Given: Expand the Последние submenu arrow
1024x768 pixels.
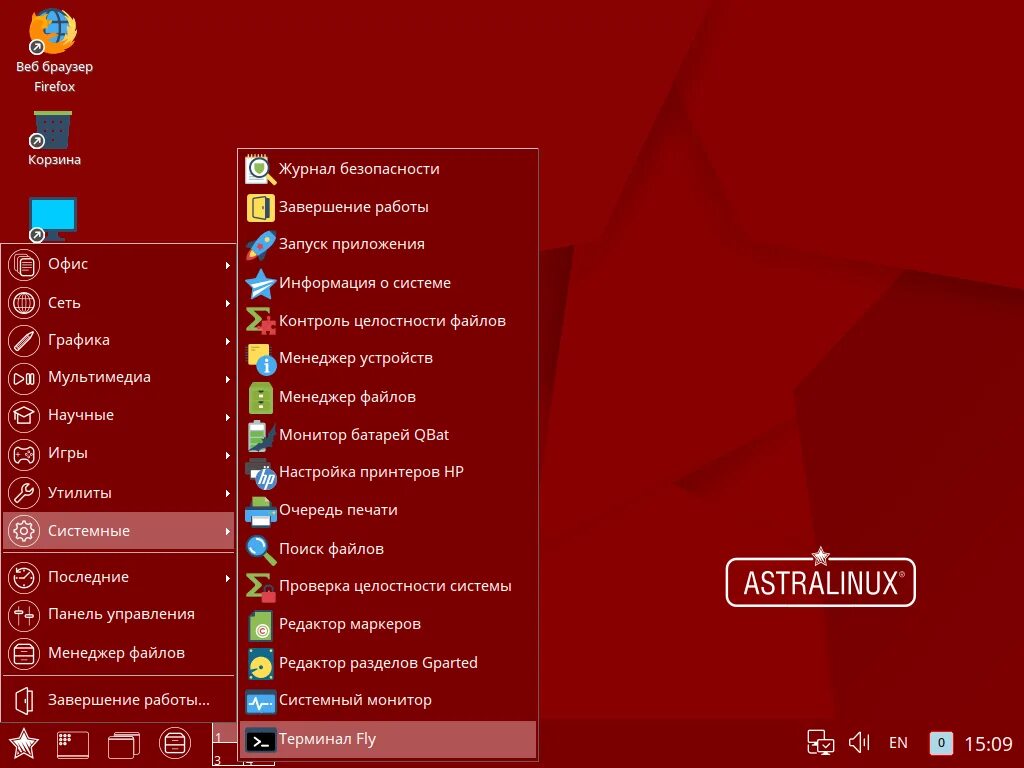Looking at the screenshot, I should (x=227, y=578).
